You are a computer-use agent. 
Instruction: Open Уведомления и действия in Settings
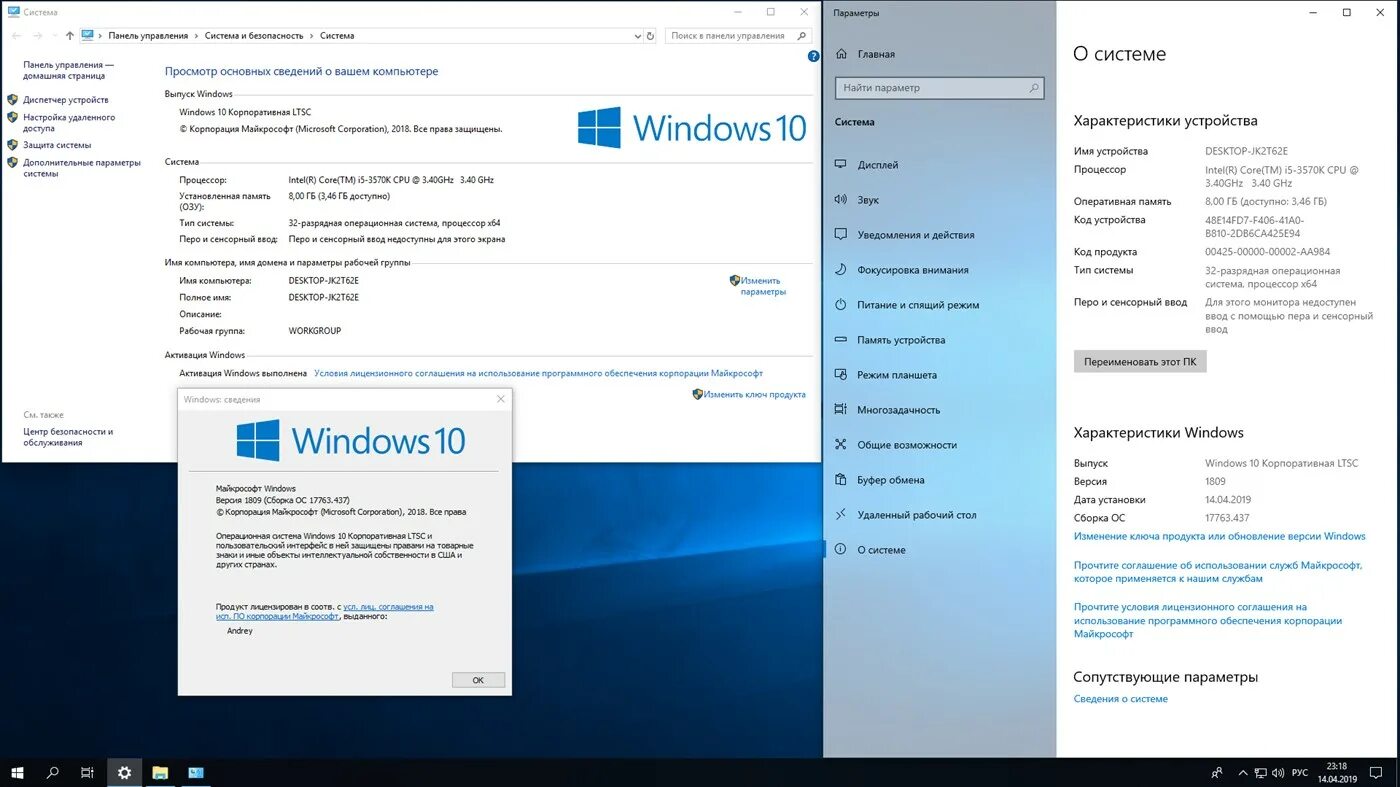pos(916,235)
